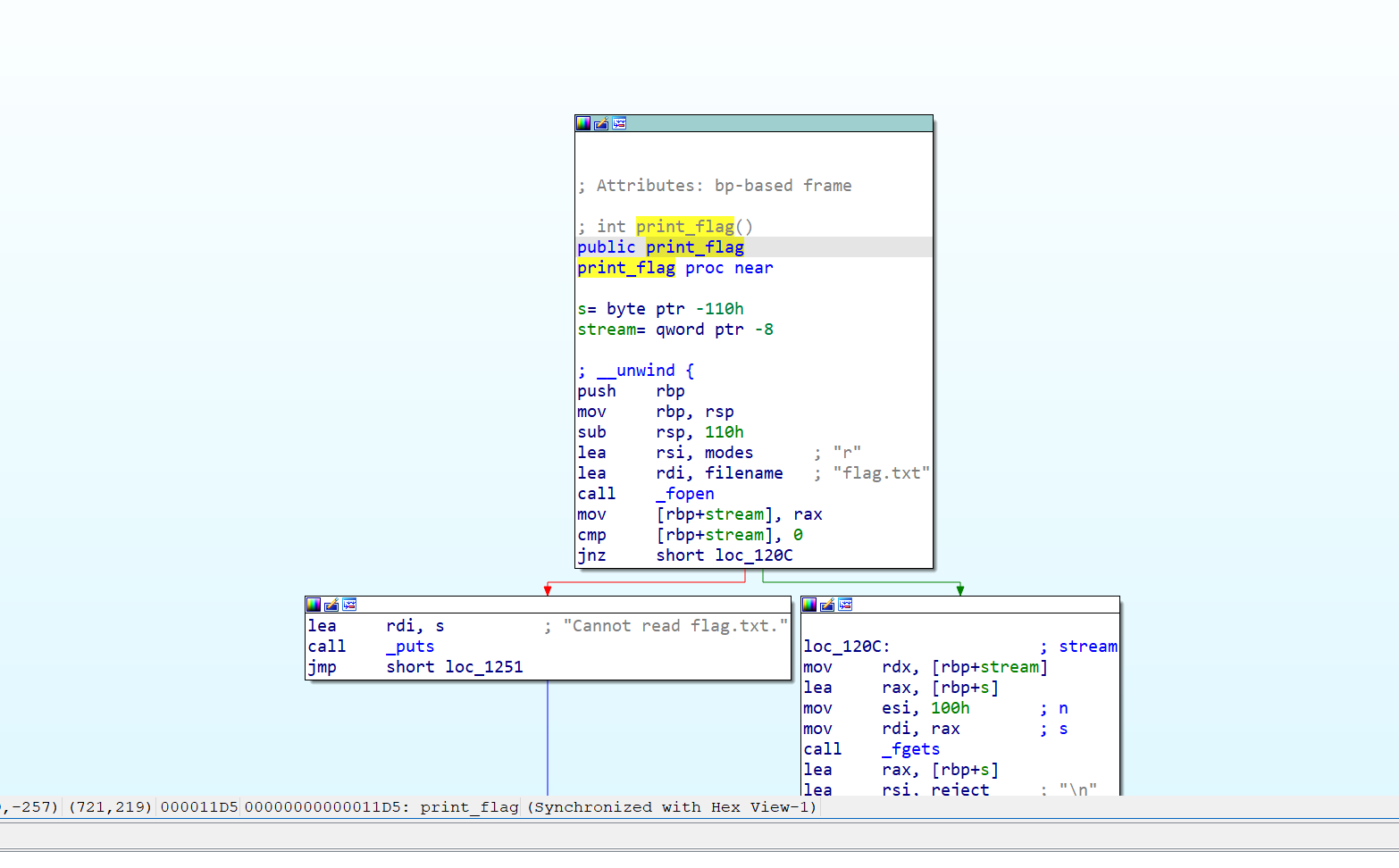Jump to the _fopen function

pos(685,493)
